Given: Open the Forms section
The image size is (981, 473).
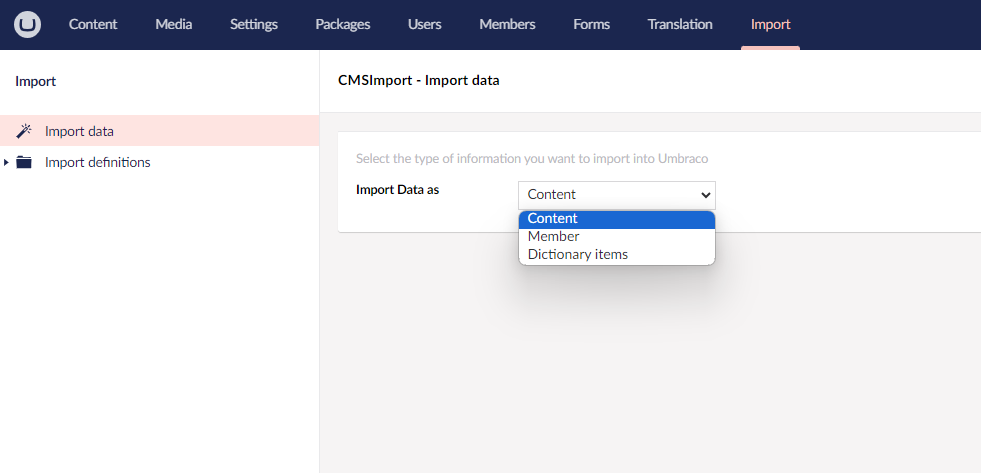Looking at the screenshot, I should tap(591, 24).
